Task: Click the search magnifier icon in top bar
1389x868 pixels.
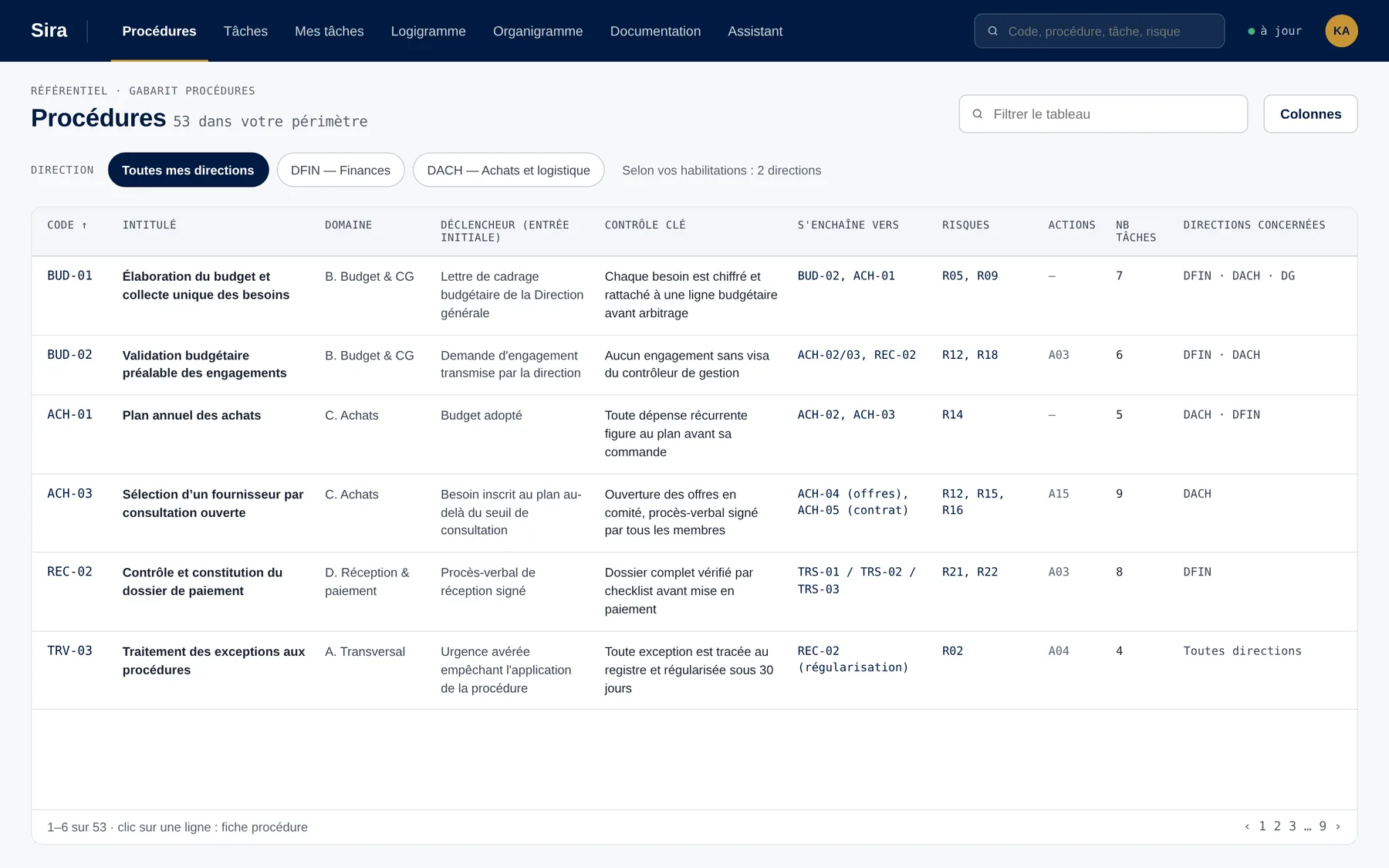Action: coord(993,31)
